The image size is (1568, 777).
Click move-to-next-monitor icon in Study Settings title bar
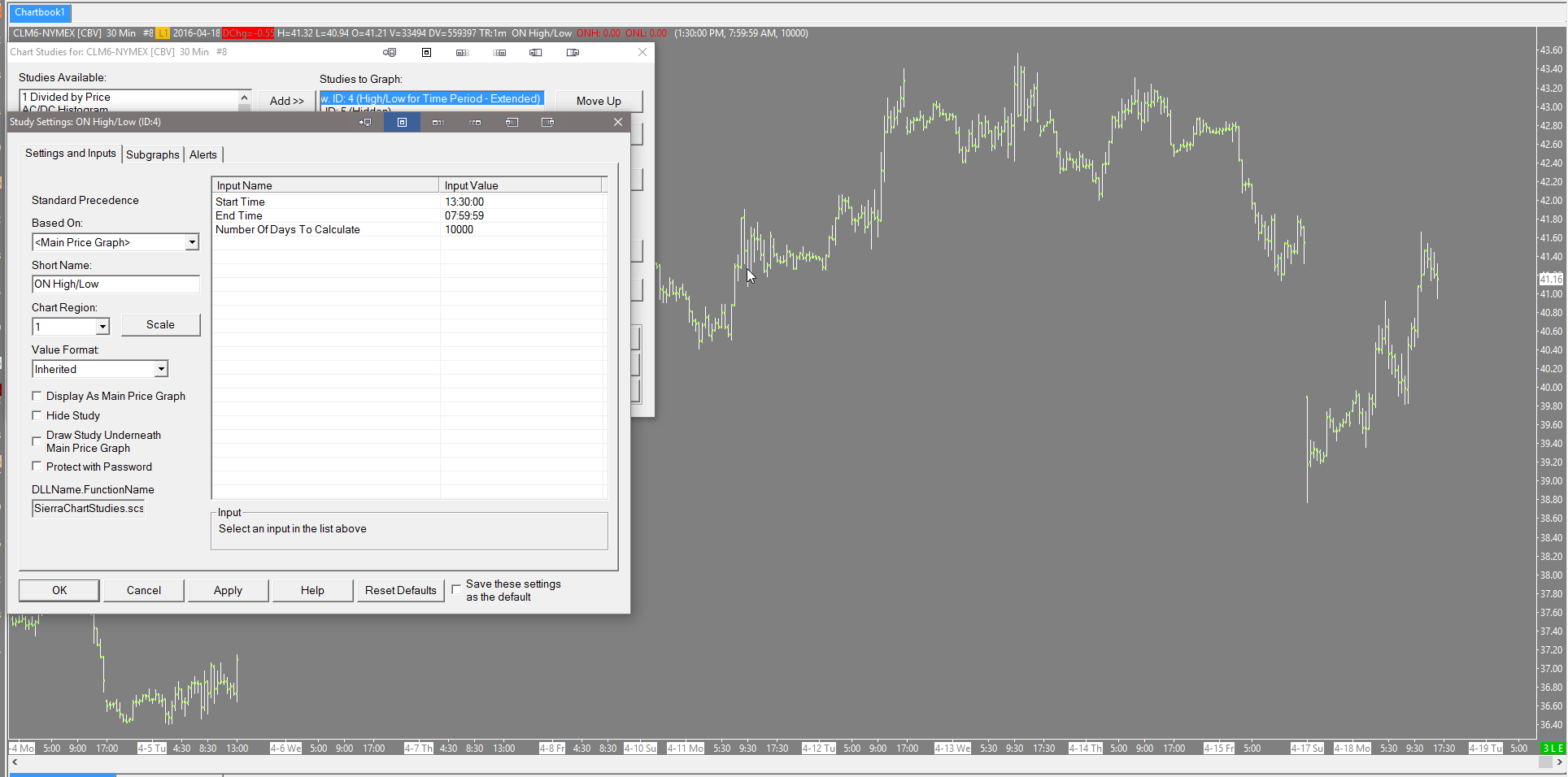(365, 122)
